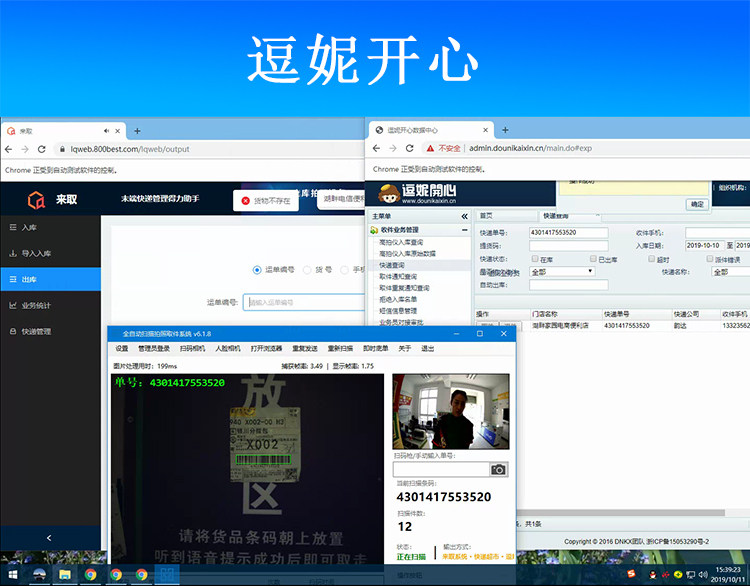Open a new tab beside the 来取 tab
The image size is (750, 586).
click(x=137, y=131)
